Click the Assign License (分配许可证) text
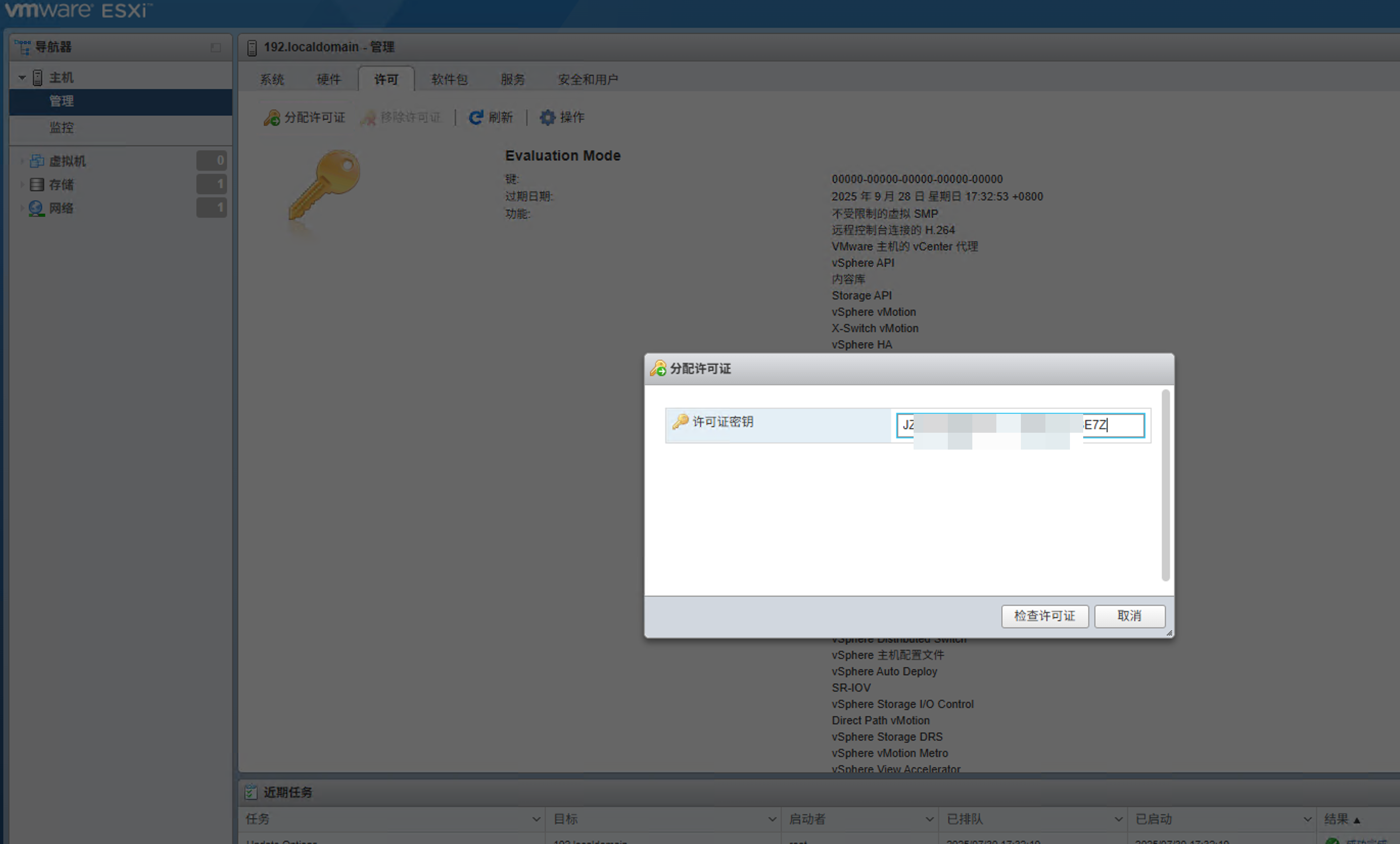The image size is (1400, 844). tap(315, 118)
